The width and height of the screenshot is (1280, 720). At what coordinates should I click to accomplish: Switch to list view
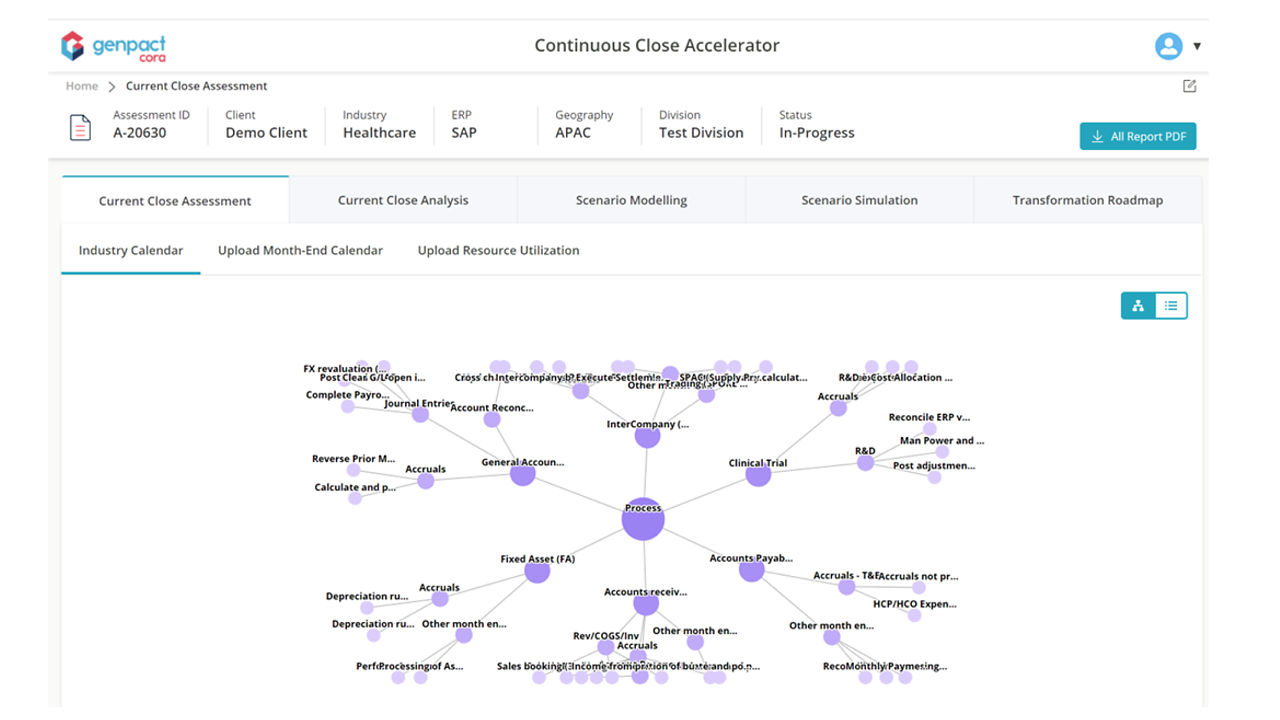click(1171, 306)
